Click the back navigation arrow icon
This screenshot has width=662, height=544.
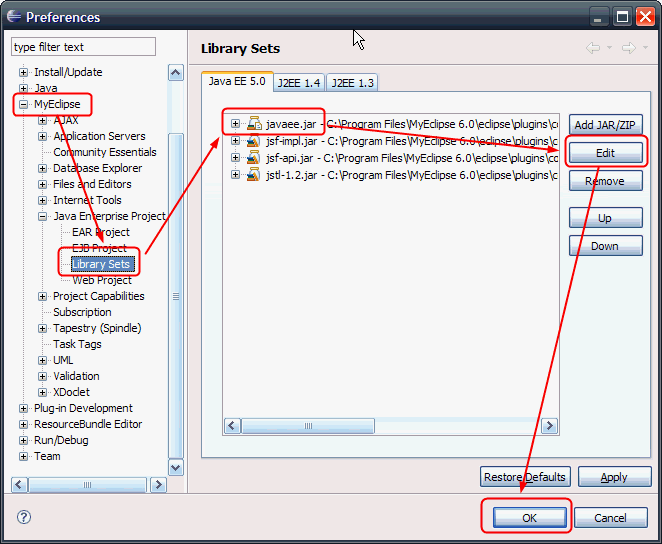[x=593, y=48]
